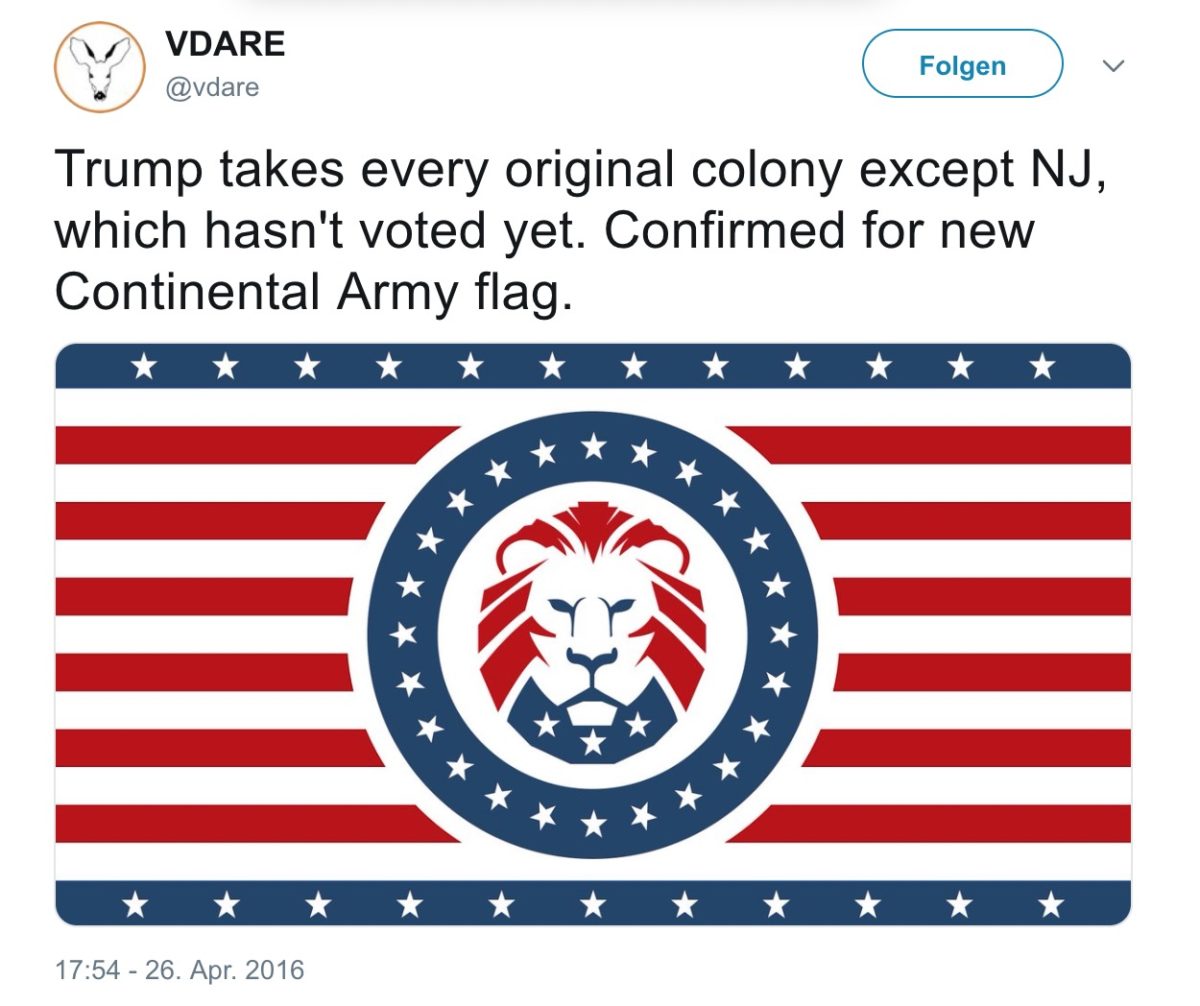Image resolution: width=1200 pixels, height=1006 pixels.
Task: Click the bottommost star in the blue ring
Action: (x=593, y=823)
